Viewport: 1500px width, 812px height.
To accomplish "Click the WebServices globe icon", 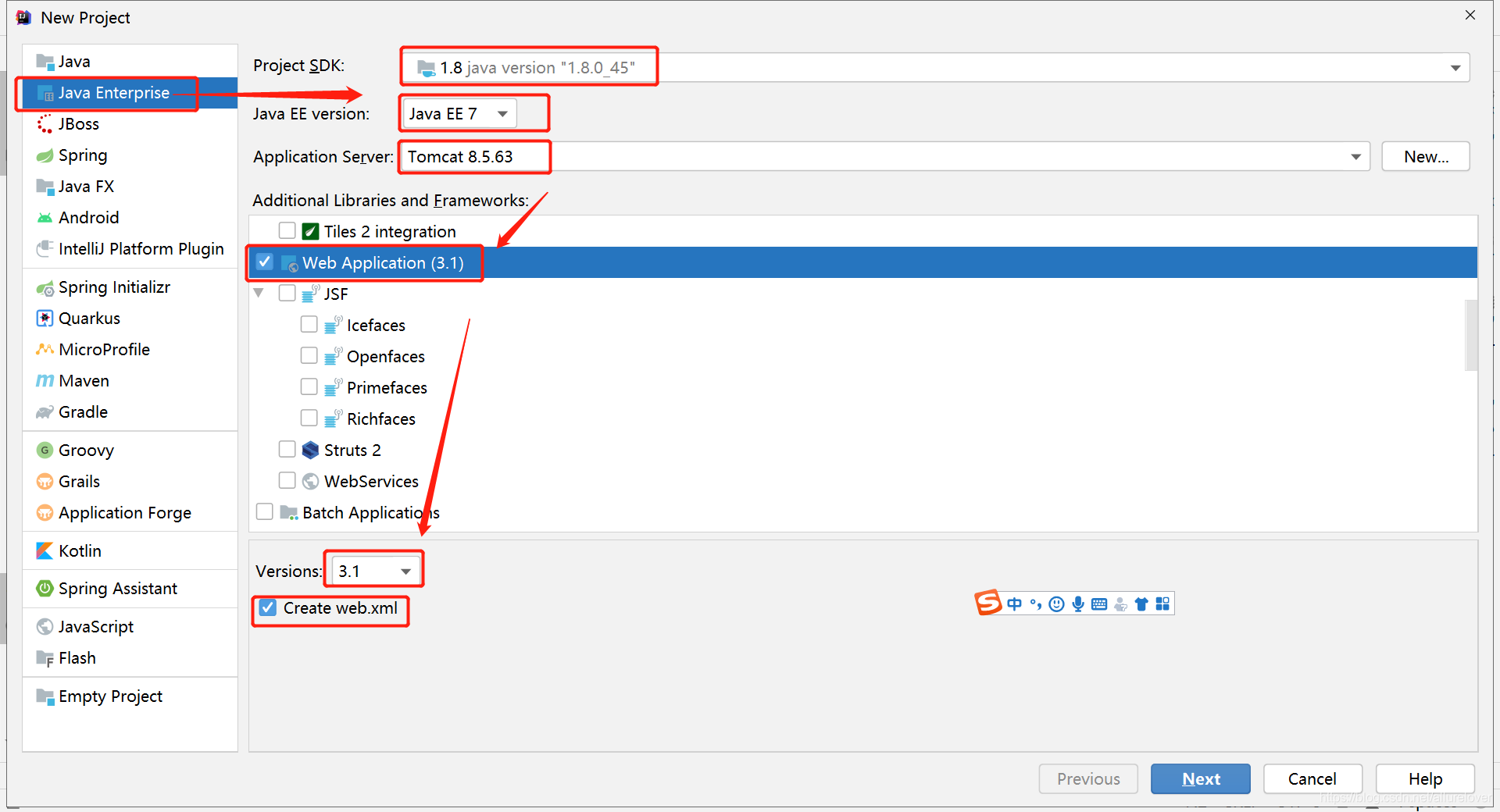I will (310, 481).
